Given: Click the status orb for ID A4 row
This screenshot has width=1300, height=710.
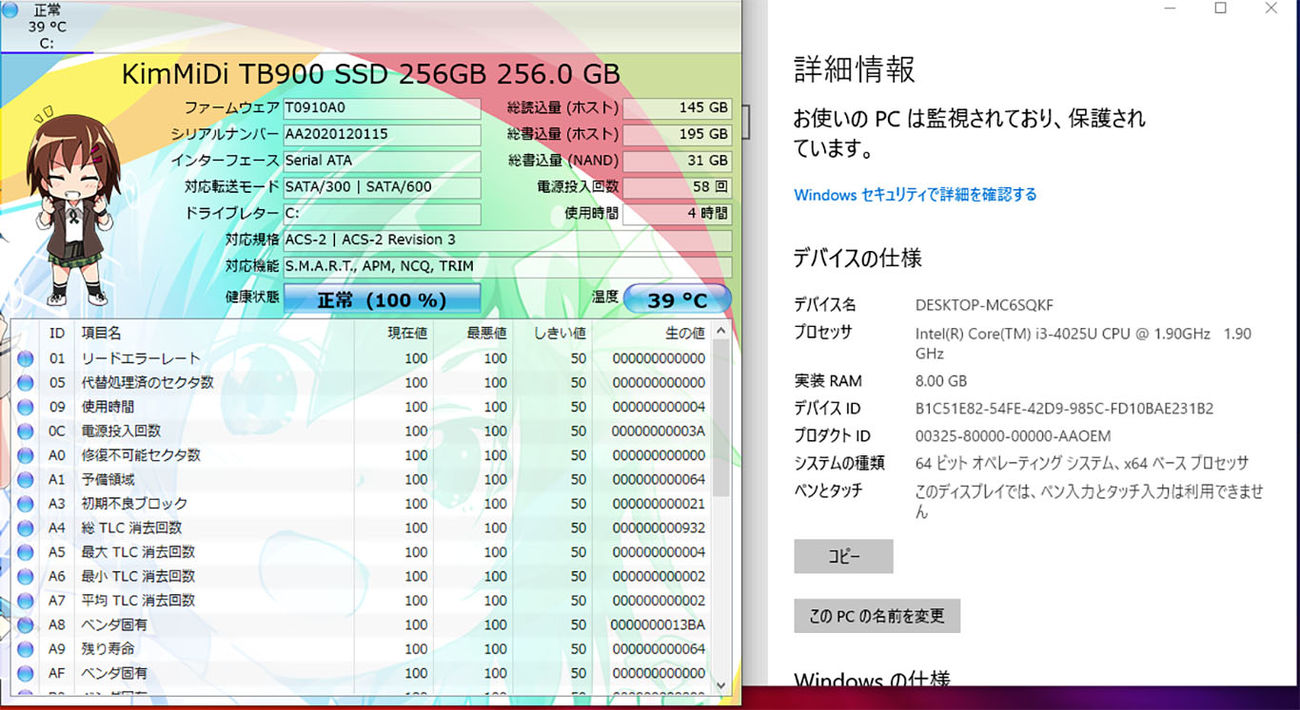Looking at the screenshot, I should tap(25, 528).
